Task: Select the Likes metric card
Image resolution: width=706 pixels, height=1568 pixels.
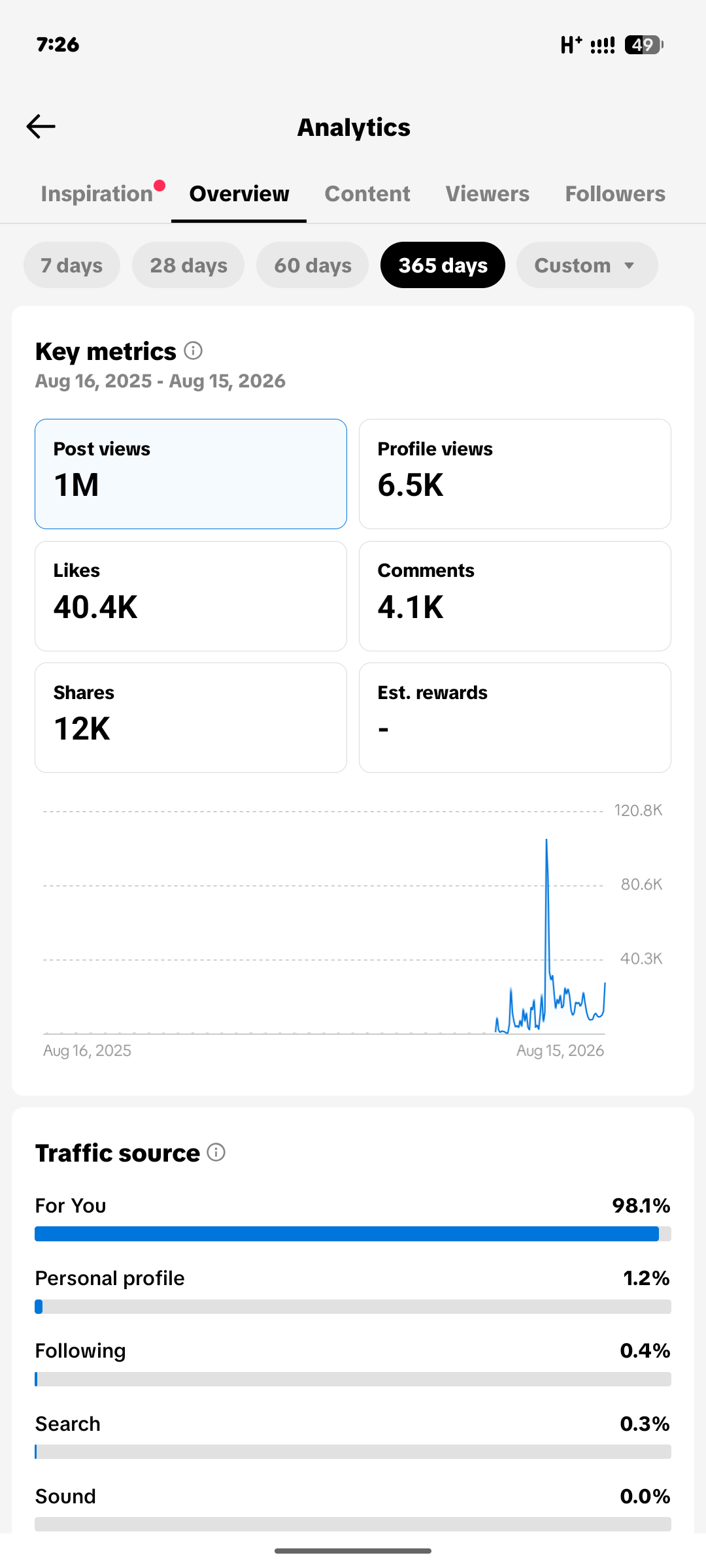Action: [x=191, y=596]
